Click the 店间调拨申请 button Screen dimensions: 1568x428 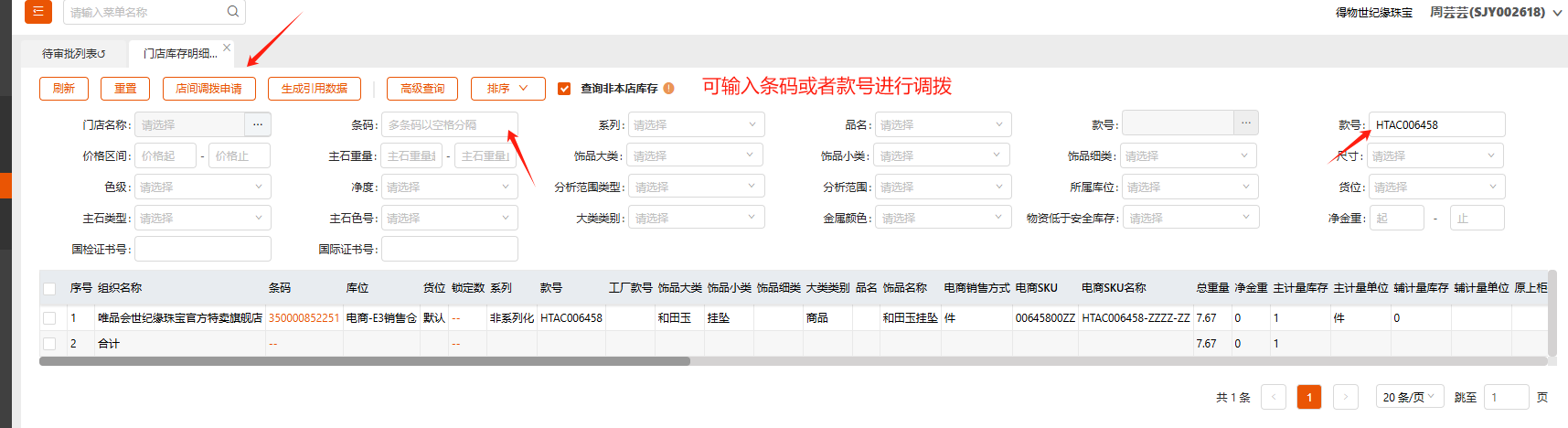click(x=208, y=89)
